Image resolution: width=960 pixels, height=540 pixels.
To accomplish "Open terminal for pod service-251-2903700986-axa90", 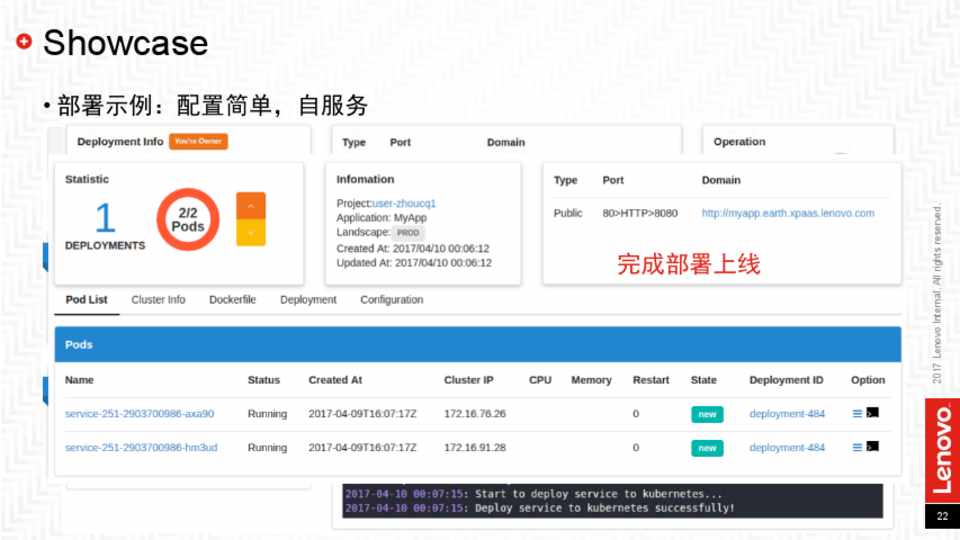I will coord(873,413).
